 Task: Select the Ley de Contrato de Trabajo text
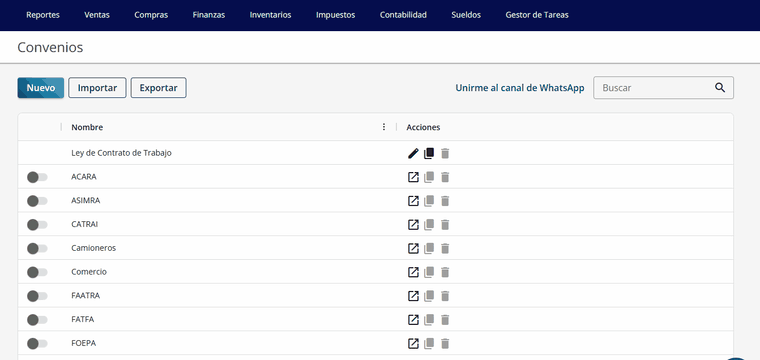click(121, 153)
